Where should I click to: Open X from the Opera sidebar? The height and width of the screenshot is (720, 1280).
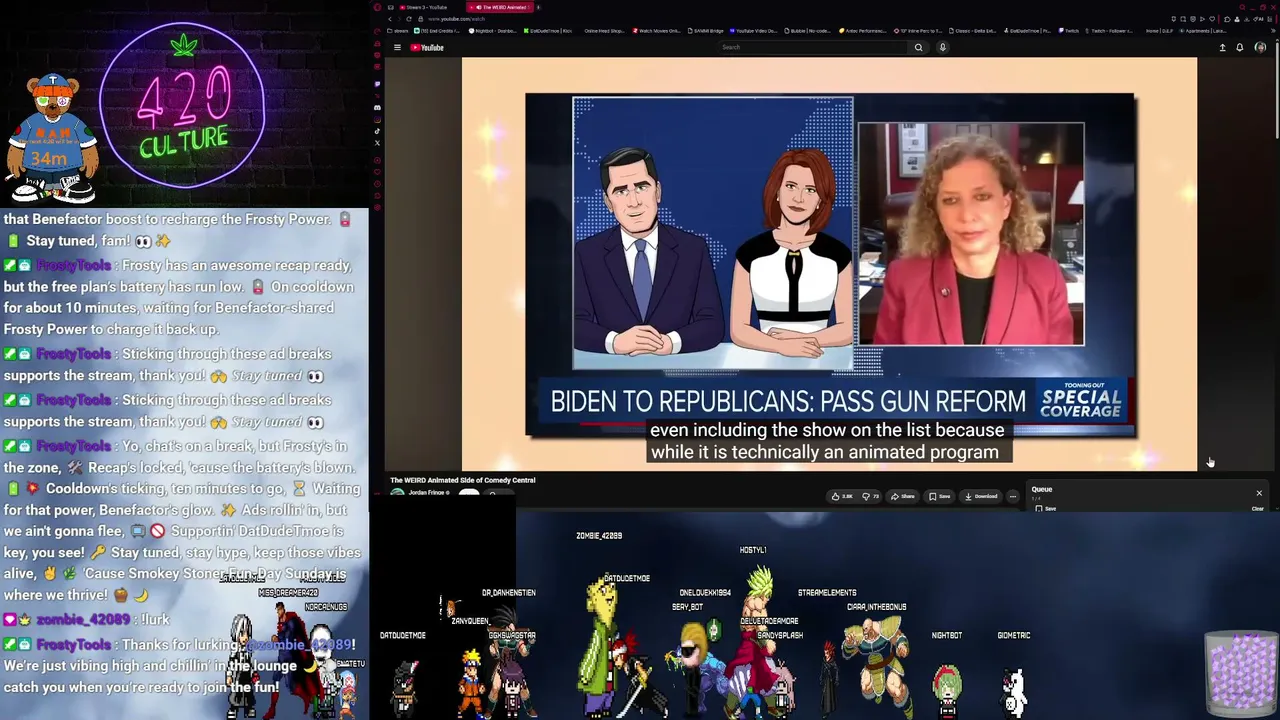[x=377, y=143]
